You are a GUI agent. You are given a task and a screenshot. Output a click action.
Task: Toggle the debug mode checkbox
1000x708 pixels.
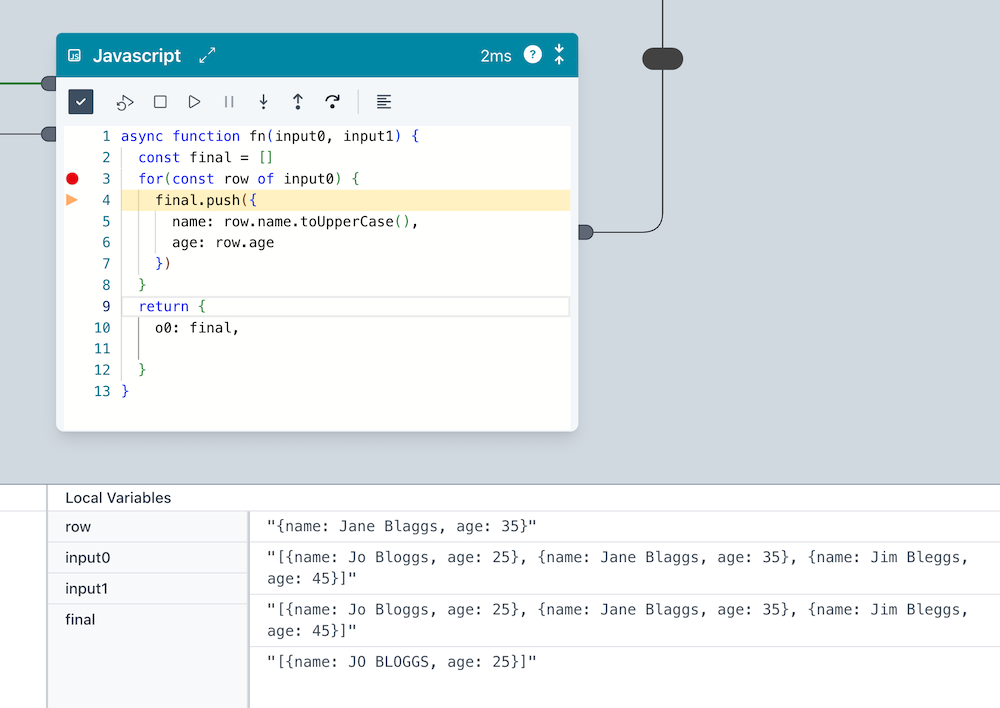coord(81,101)
